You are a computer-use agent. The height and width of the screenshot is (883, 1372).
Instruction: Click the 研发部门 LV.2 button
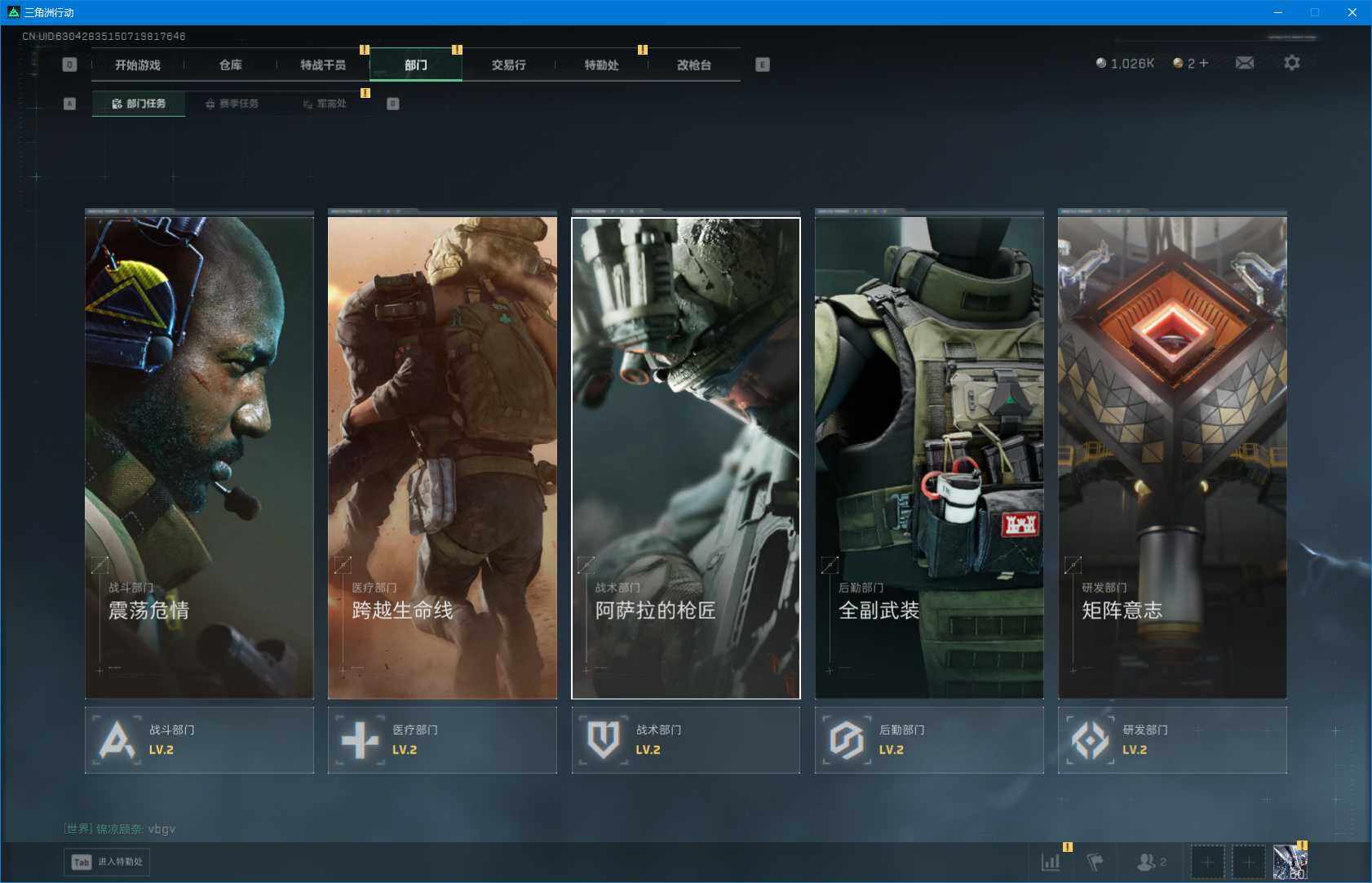(1172, 740)
